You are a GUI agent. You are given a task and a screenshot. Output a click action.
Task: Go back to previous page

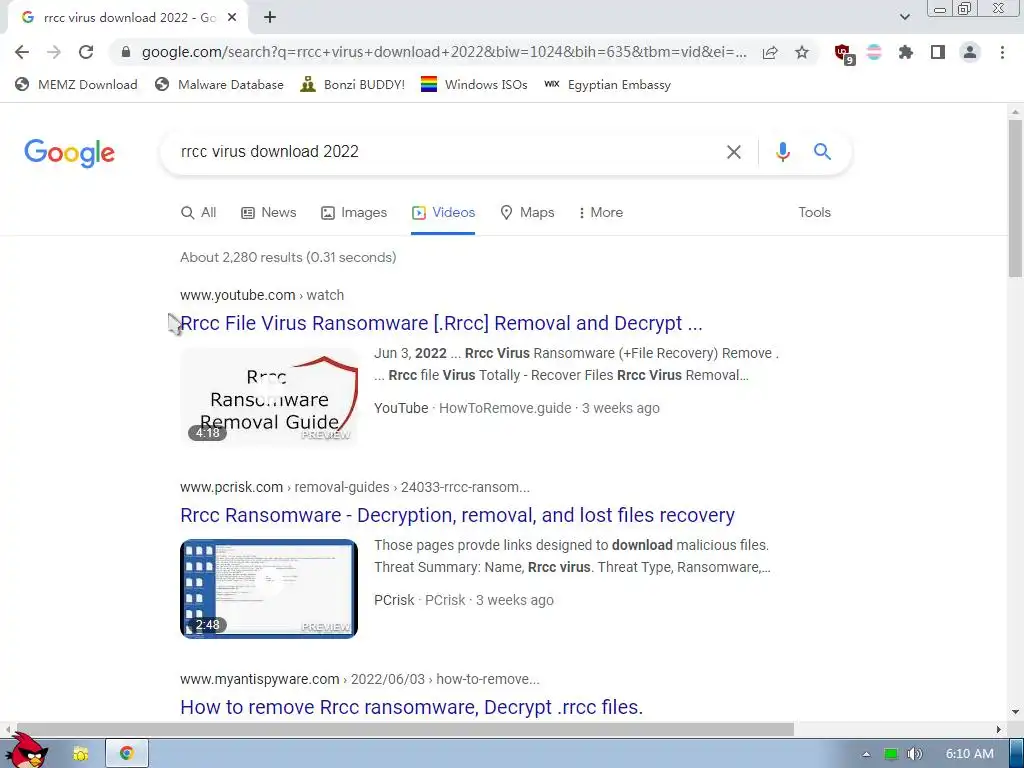point(22,52)
